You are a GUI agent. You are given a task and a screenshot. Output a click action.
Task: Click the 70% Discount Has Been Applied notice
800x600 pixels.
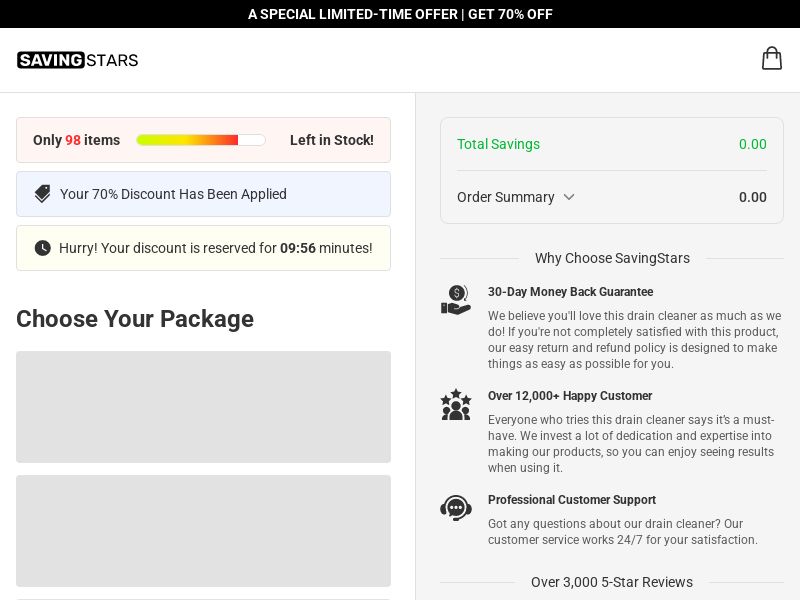point(173,194)
